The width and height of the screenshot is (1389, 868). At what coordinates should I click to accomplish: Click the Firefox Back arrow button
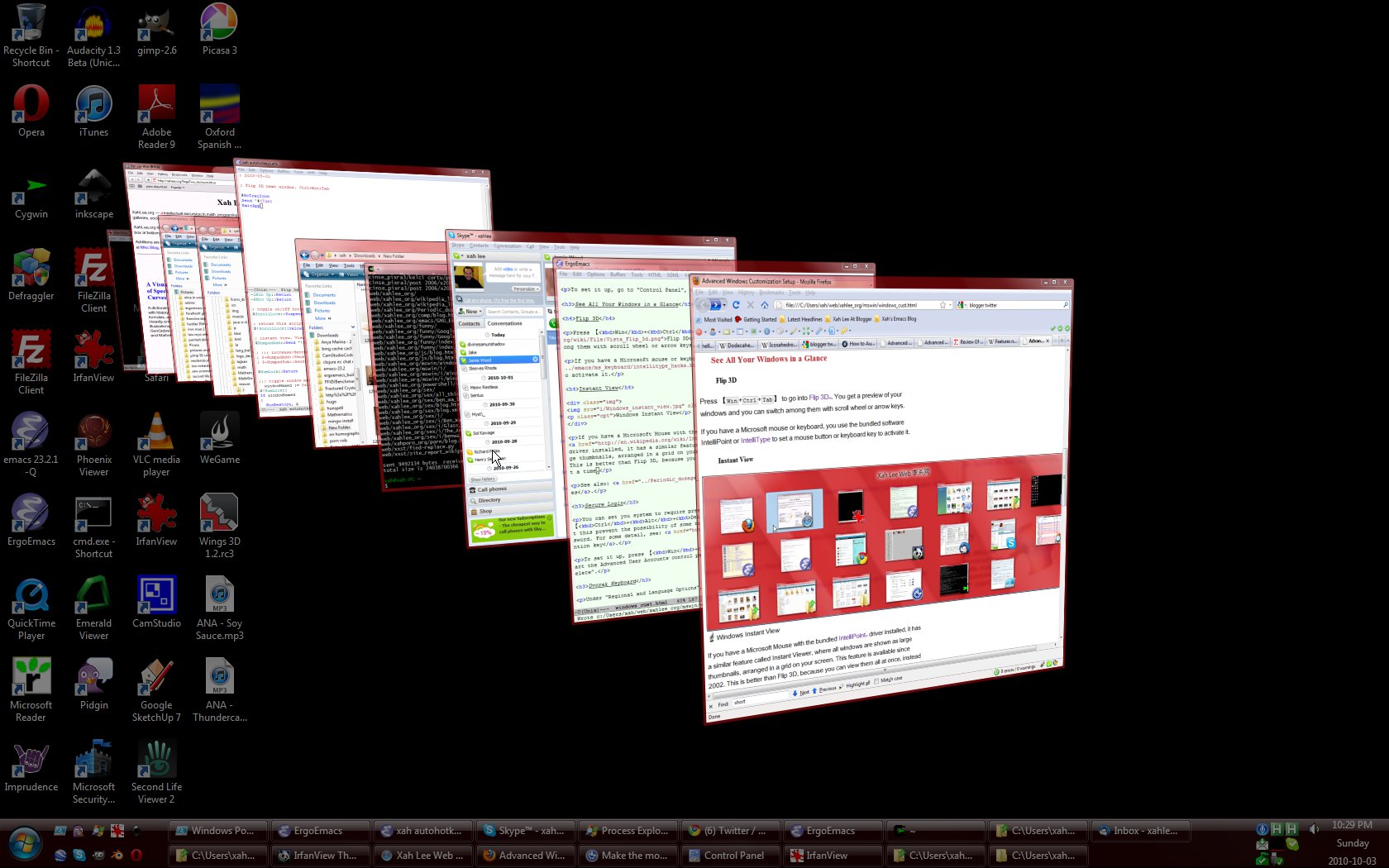(x=702, y=304)
